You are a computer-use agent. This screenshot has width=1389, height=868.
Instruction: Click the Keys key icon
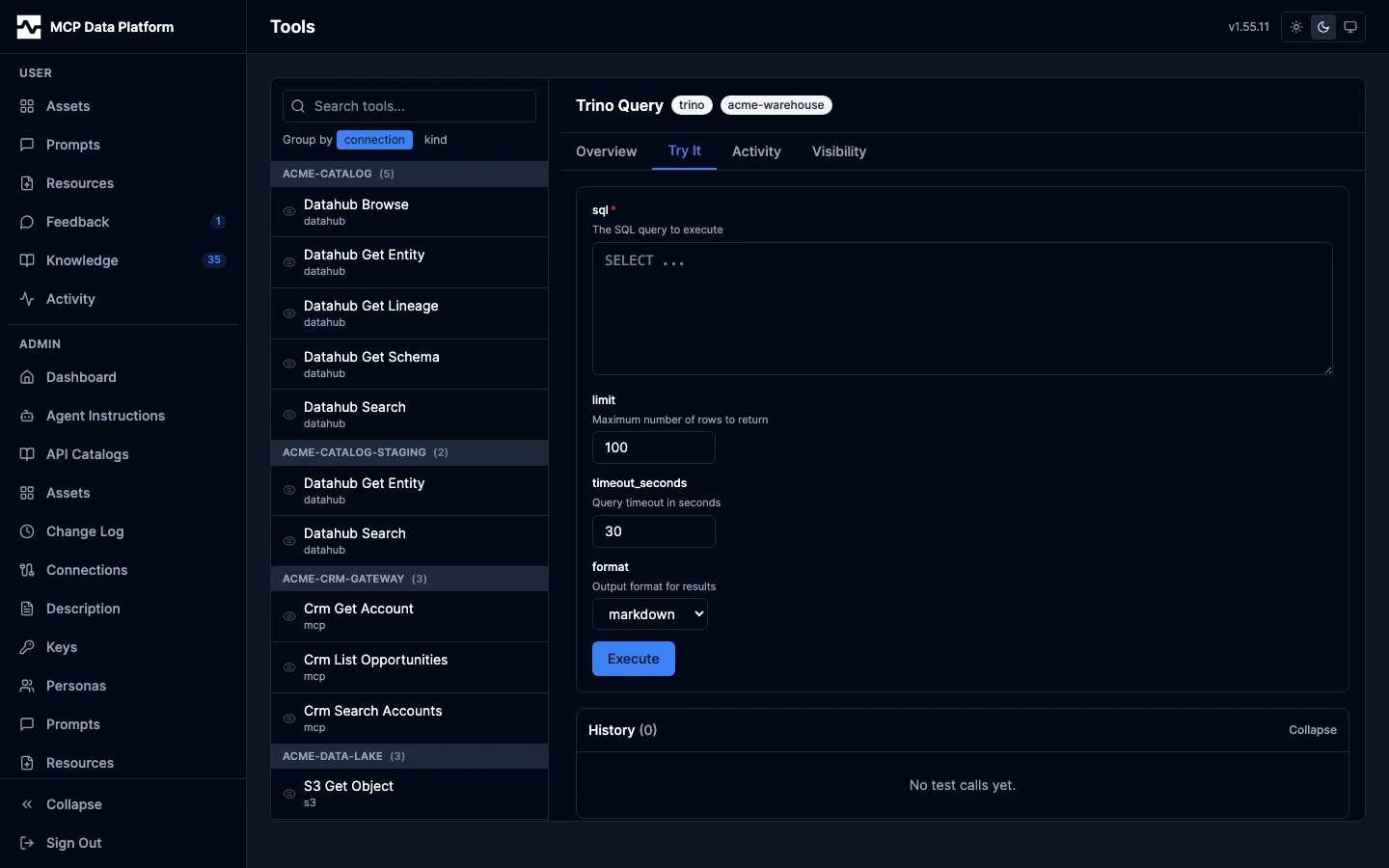(27, 647)
